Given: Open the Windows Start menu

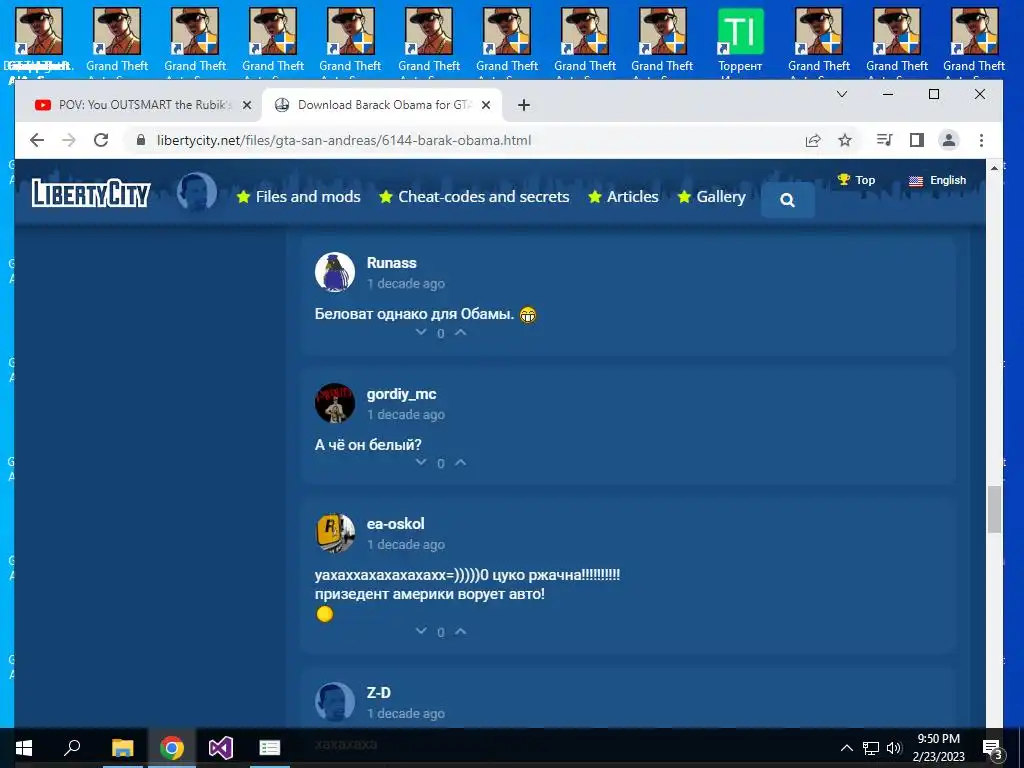Looking at the screenshot, I should [x=24, y=748].
